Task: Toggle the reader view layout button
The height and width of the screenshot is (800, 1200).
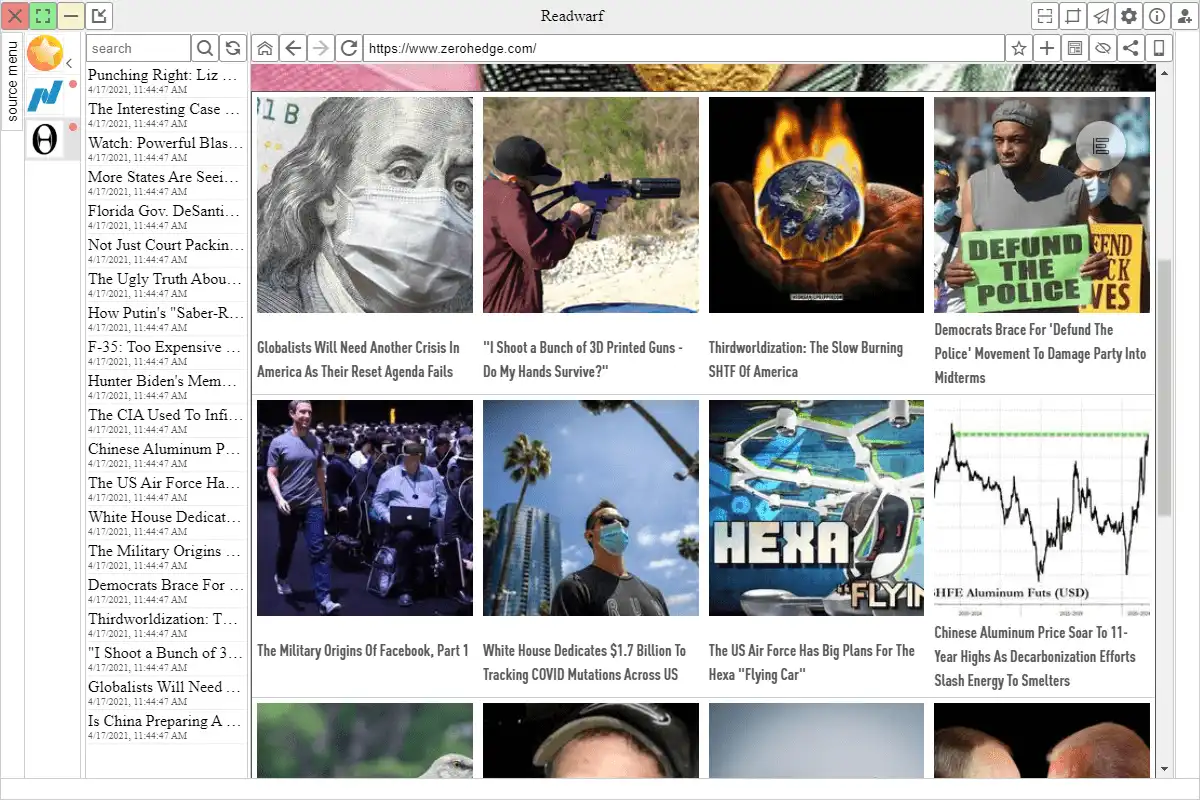Action: pyautogui.click(x=1075, y=48)
